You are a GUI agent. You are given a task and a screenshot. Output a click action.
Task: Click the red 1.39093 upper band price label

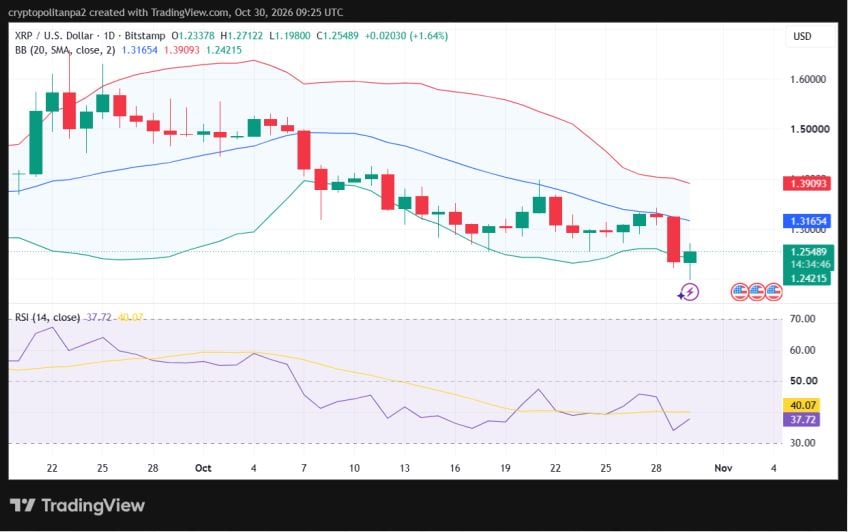(x=807, y=183)
